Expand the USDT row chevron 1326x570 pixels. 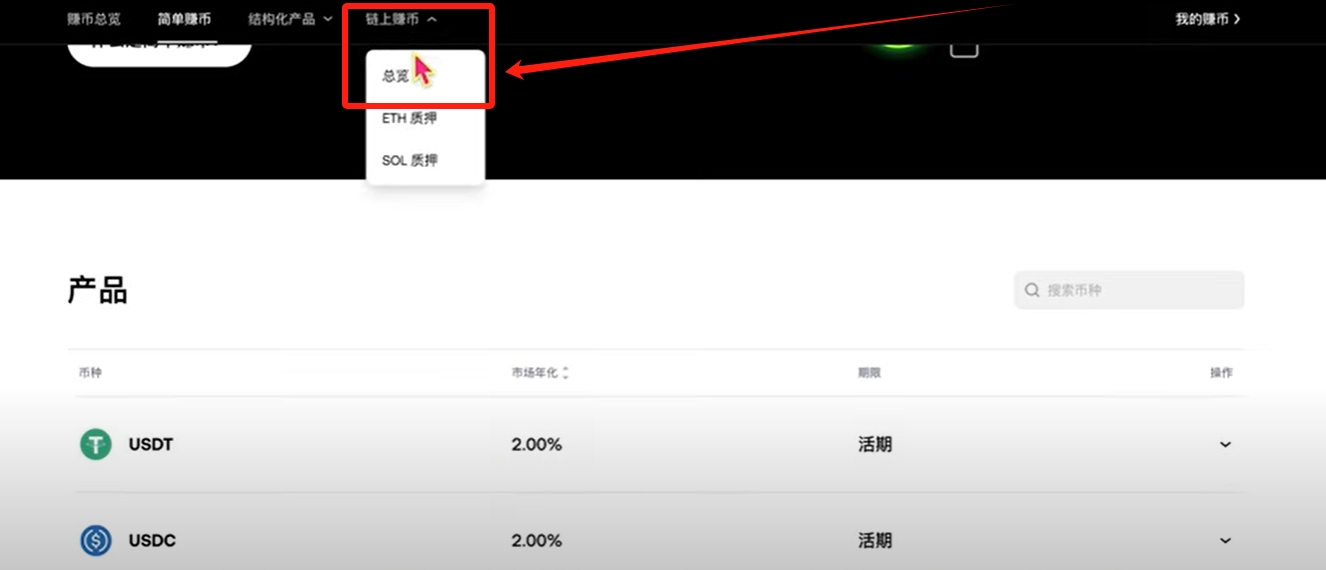click(x=1225, y=445)
